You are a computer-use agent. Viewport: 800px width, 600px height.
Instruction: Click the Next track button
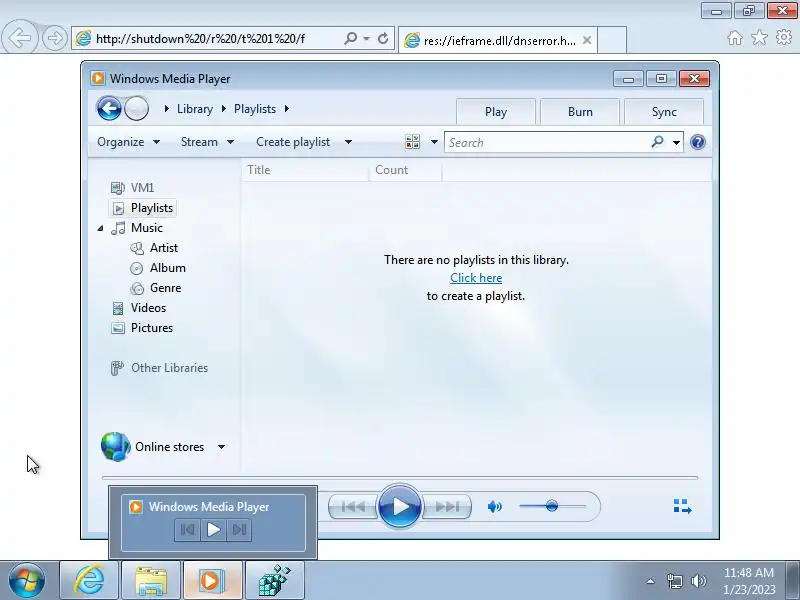click(447, 507)
